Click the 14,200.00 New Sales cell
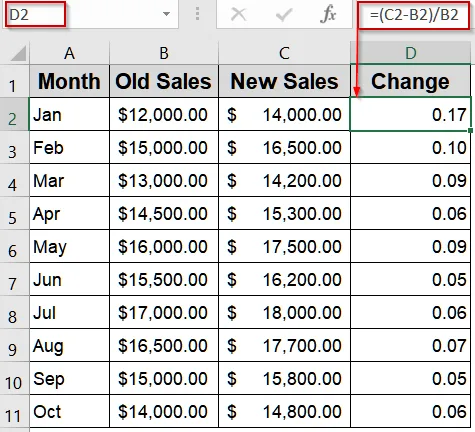This screenshot has width=475, height=432. (284, 180)
